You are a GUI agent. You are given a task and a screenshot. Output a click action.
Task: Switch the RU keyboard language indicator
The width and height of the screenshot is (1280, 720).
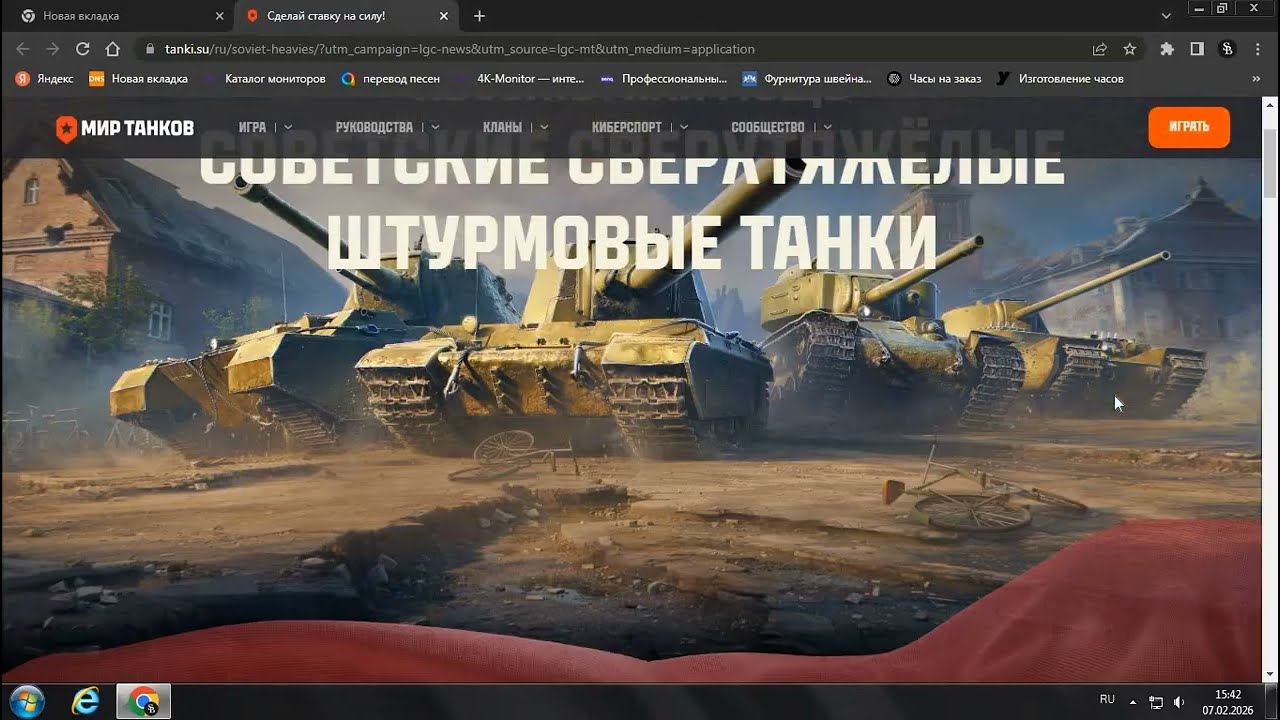click(x=1107, y=699)
